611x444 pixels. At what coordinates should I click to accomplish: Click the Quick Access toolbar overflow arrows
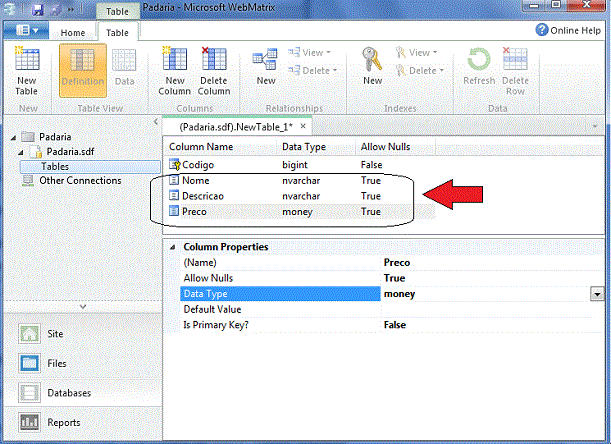tap(71, 9)
